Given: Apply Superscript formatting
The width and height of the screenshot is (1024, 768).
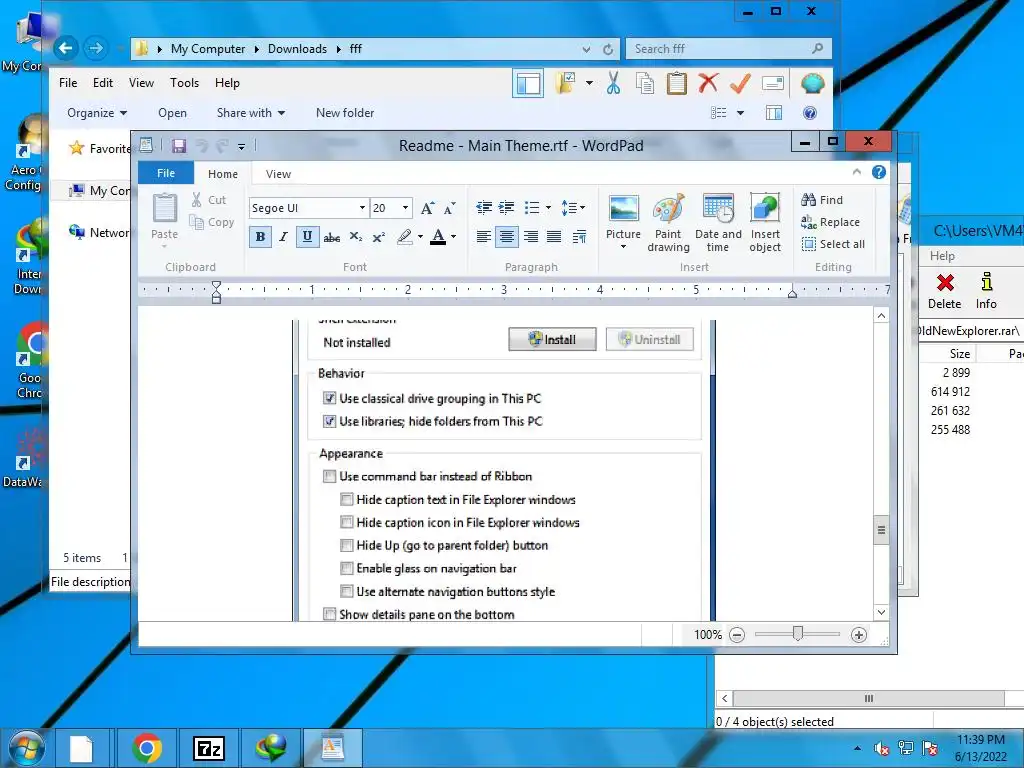Looking at the screenshot, I should (x=379, y=236).
